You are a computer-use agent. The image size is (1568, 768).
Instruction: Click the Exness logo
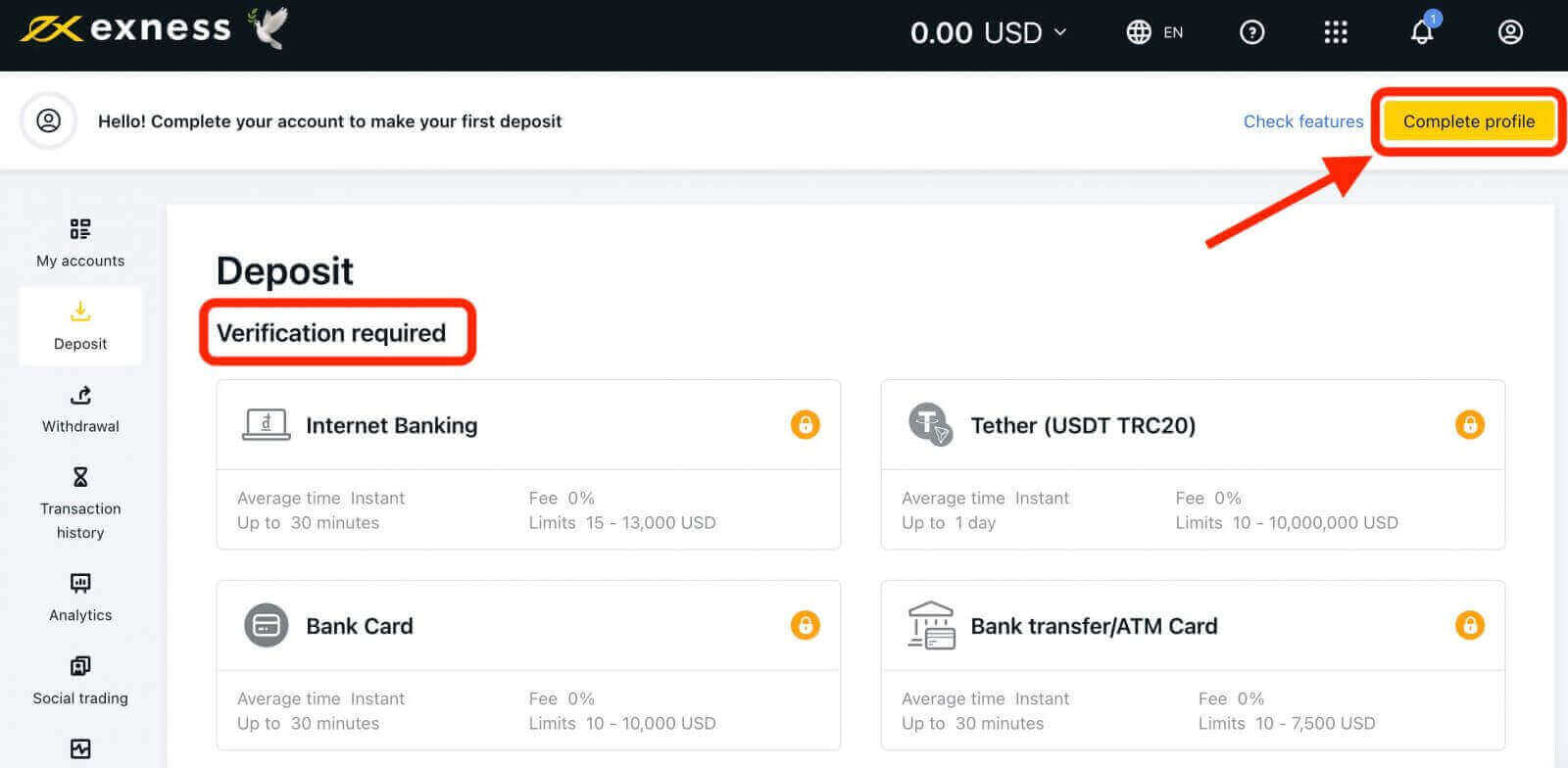point(125,29)
